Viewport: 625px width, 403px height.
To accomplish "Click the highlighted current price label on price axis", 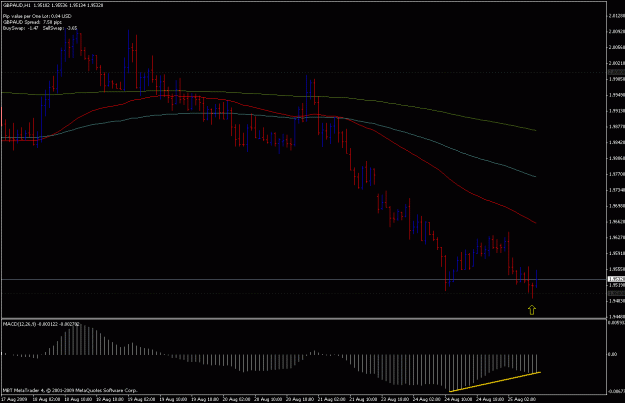I will tap(616, 279).
